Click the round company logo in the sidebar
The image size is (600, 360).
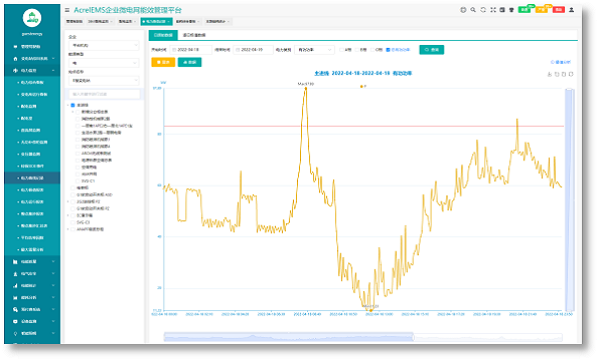point(32,18)
